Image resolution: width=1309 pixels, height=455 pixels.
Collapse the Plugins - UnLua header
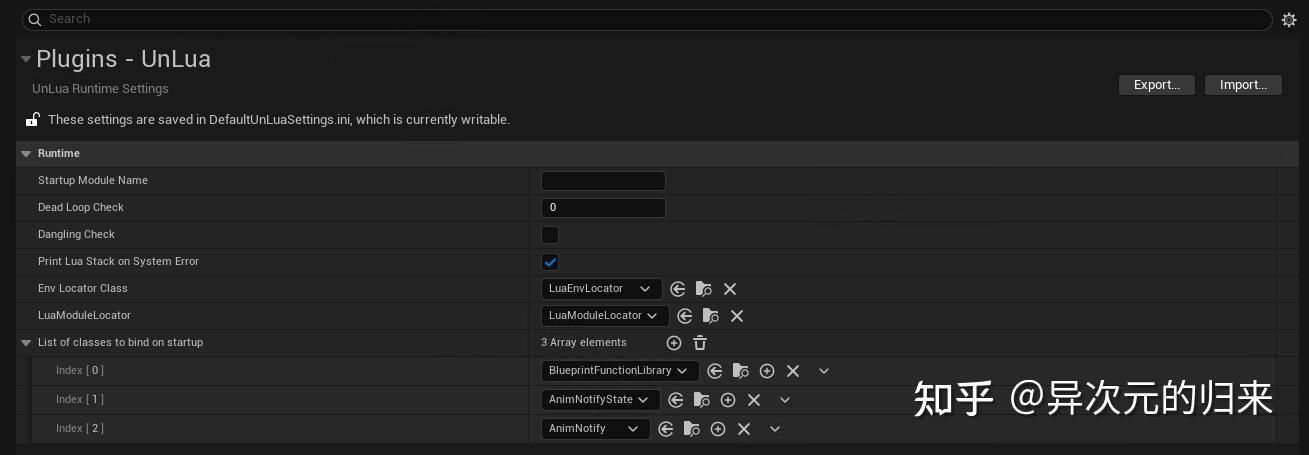26,59
